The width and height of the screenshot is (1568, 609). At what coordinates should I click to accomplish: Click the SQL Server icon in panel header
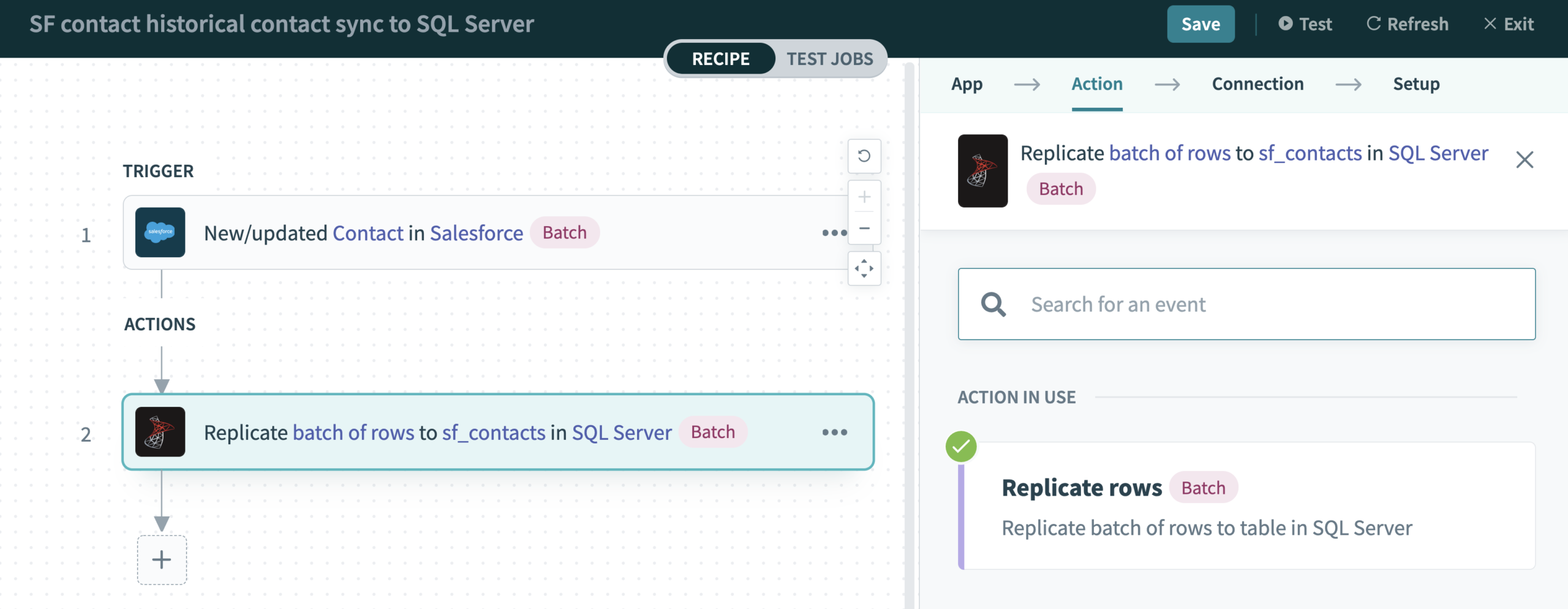point(982,171)
